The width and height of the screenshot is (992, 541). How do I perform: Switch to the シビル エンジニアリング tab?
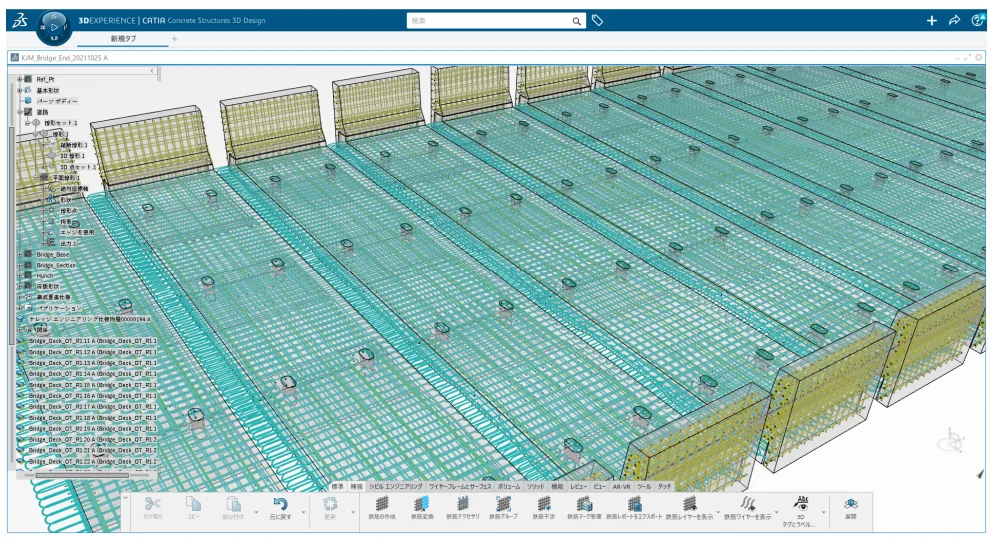pyautogui.click(x=396, y=486)
